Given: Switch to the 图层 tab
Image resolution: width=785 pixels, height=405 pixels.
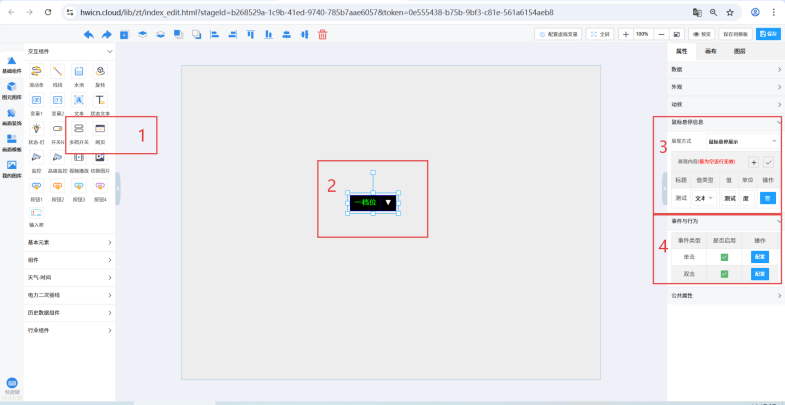Looking at the screenshot, I should coord(739,50).
